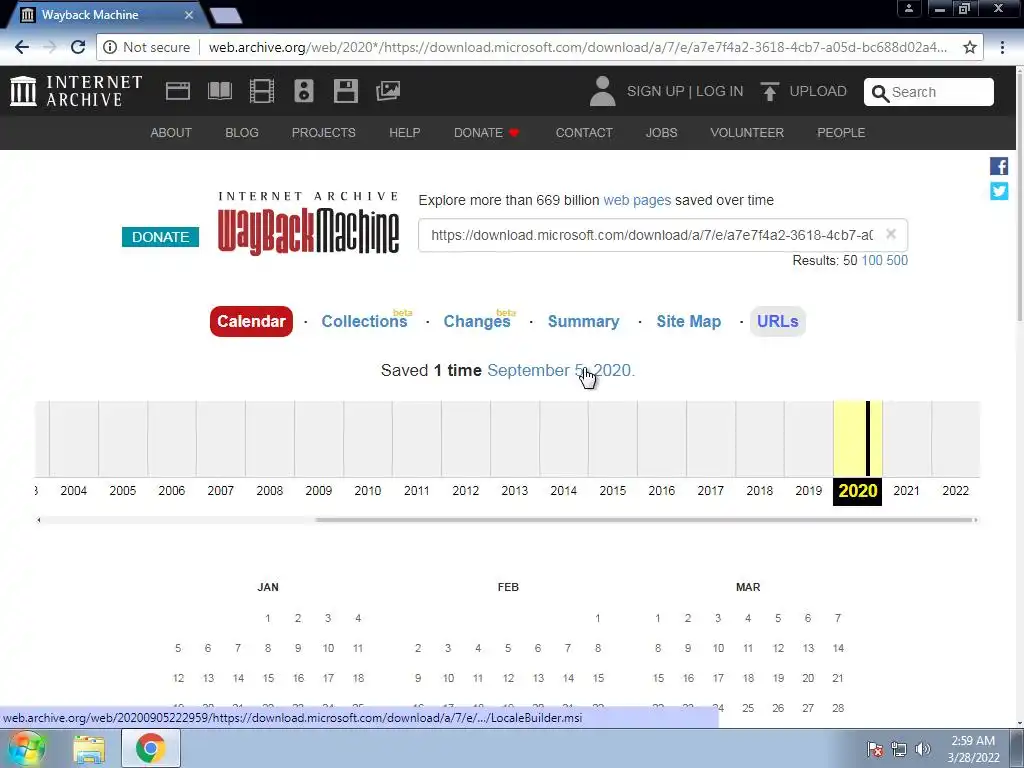Reload the page
This screenshot has width=1024, height=768.
[x=78, y=47]
